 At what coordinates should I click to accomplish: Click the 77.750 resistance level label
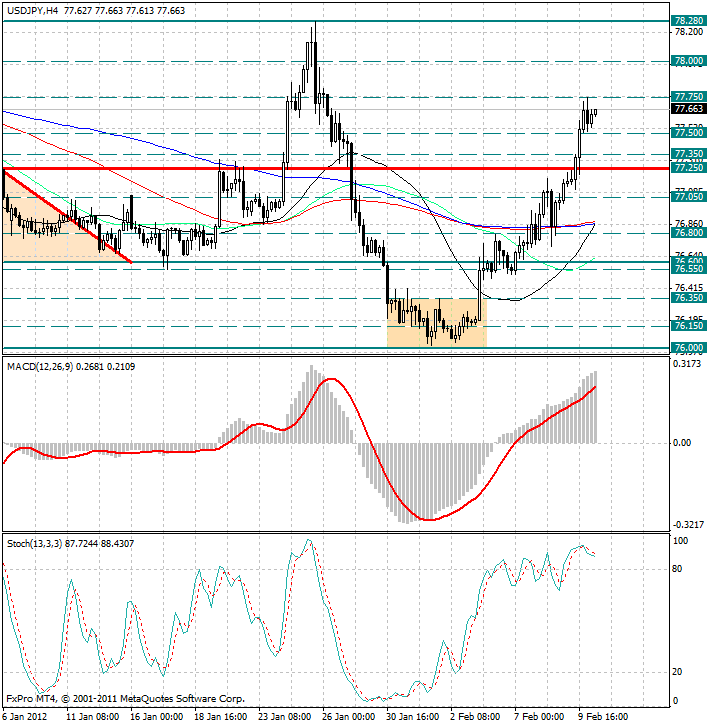click(689, 97)
